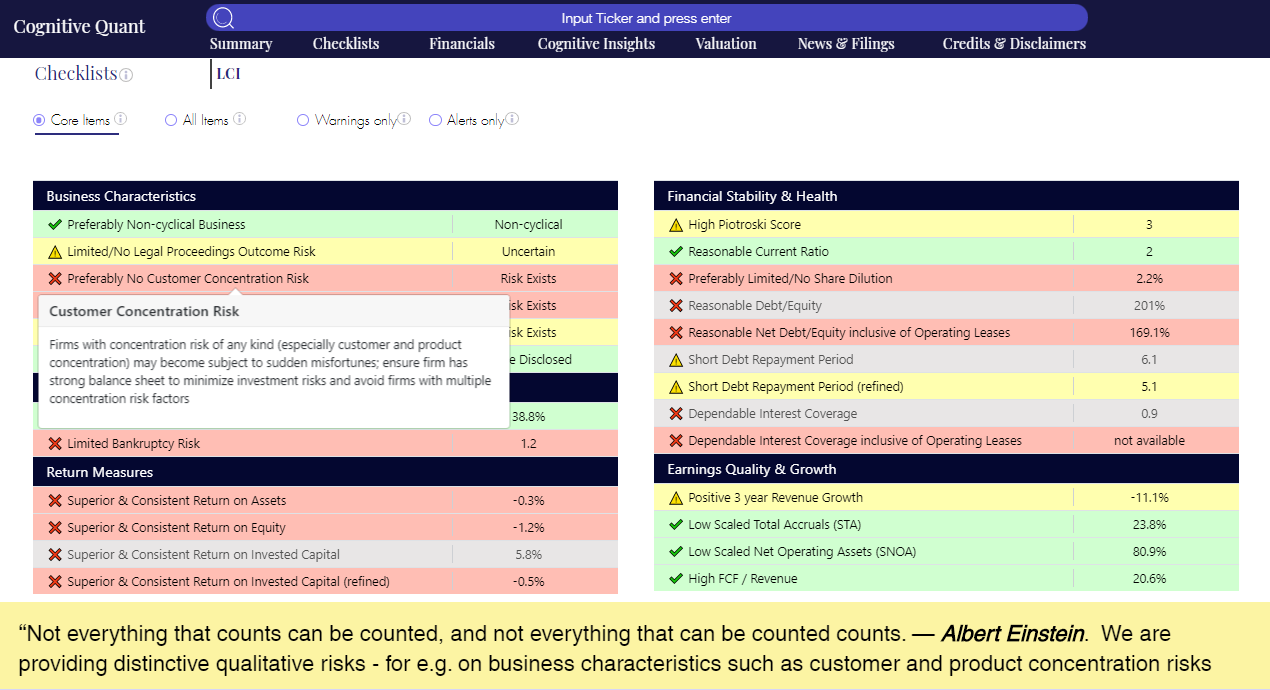The height and width of the screenshot is (690, 1270).
Task: Click Share Dilution value 2.2%
Action: pyautogui.click(x=1149, y=279)
